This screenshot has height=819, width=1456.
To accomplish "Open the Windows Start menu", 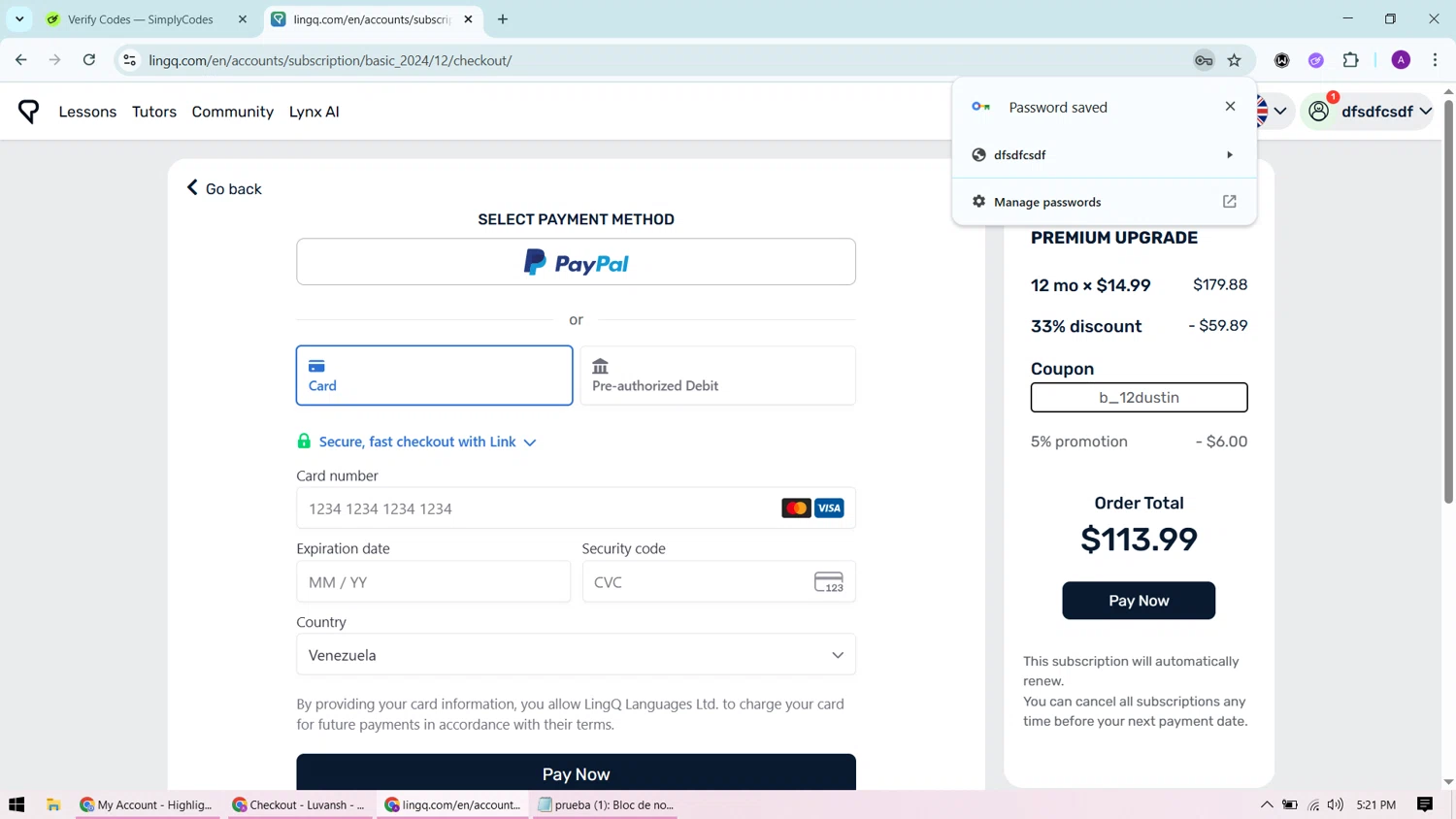I will point(17,804).
